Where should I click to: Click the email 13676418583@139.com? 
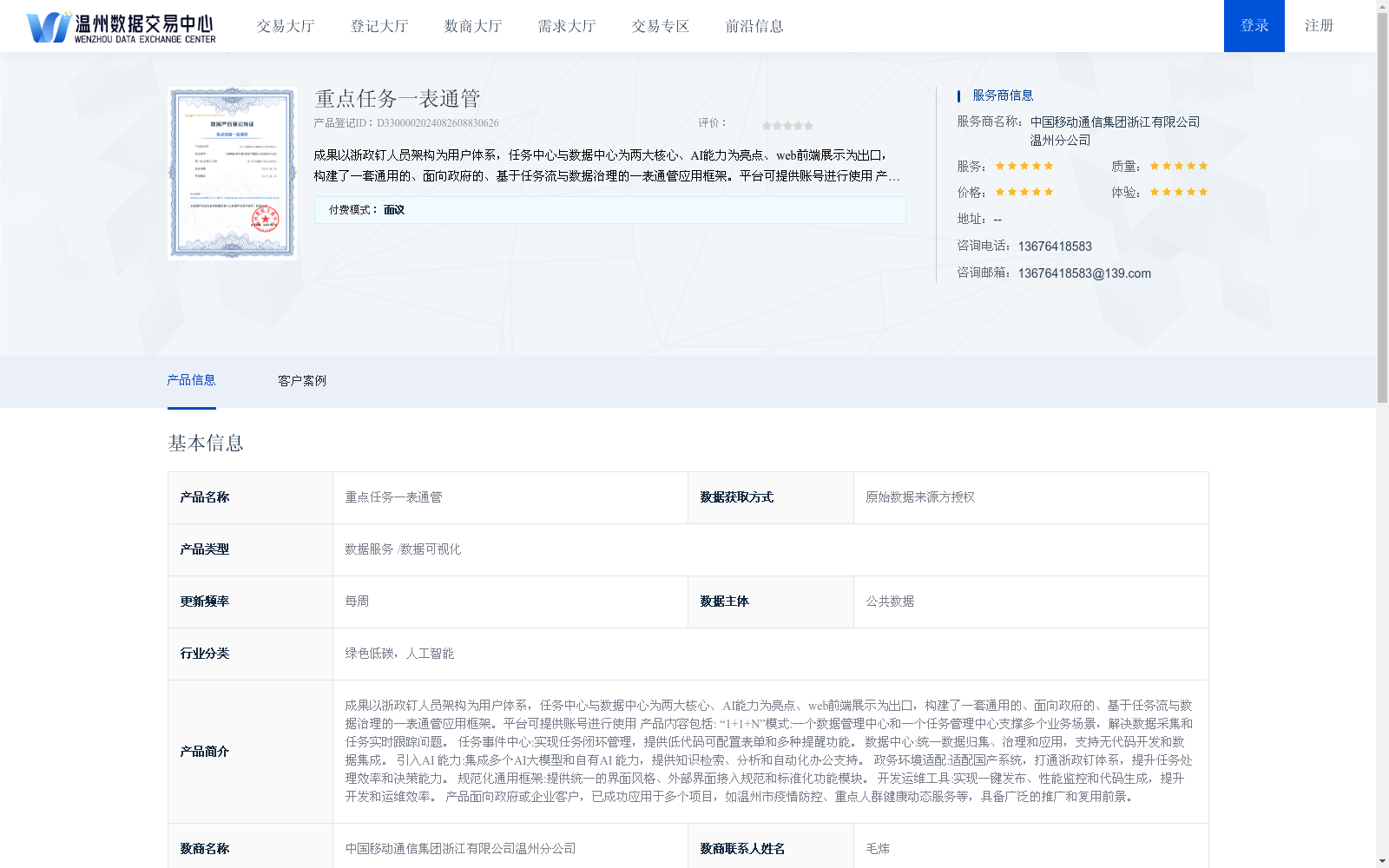(x=1084, y=273)
